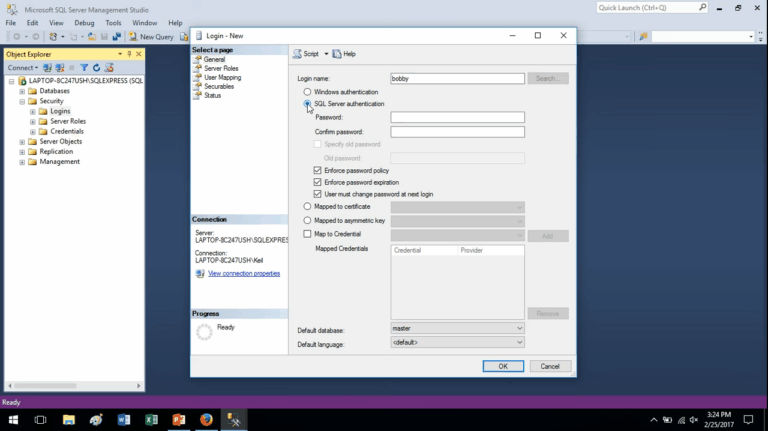The image size is (768, 431).
Task: Click the Windows Start button
Action: (x=13, y=420)
